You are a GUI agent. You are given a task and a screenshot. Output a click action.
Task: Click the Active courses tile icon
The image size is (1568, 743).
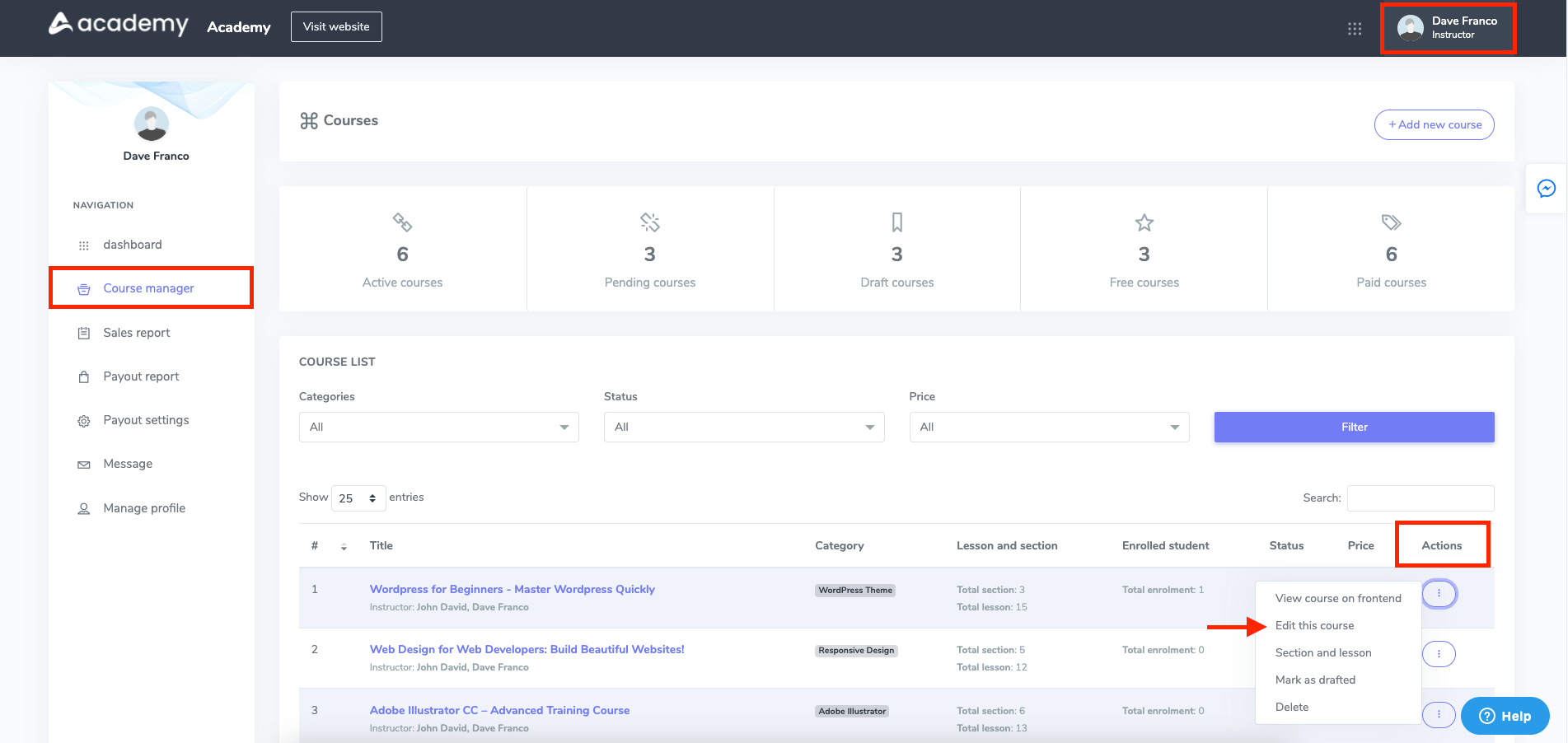(402, 222)
